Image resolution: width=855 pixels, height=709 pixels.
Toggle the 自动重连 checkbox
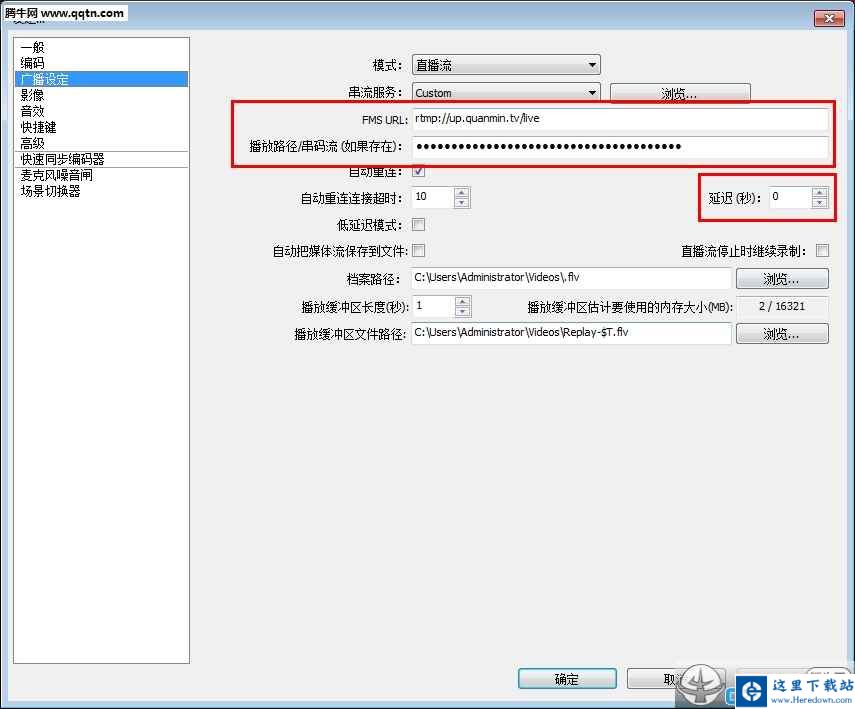(x=418, y=171)
